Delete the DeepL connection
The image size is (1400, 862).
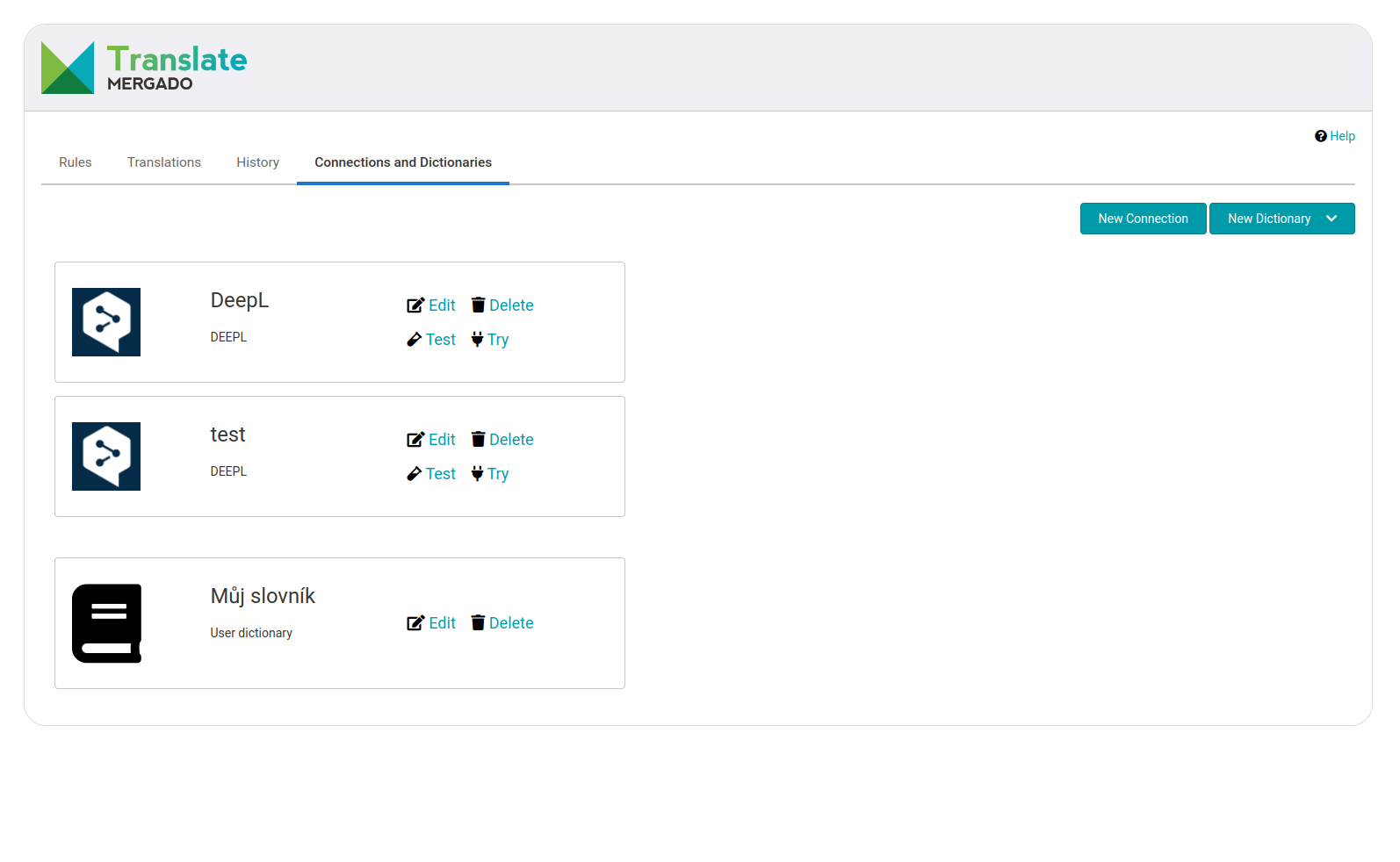(x=511, y=305)
